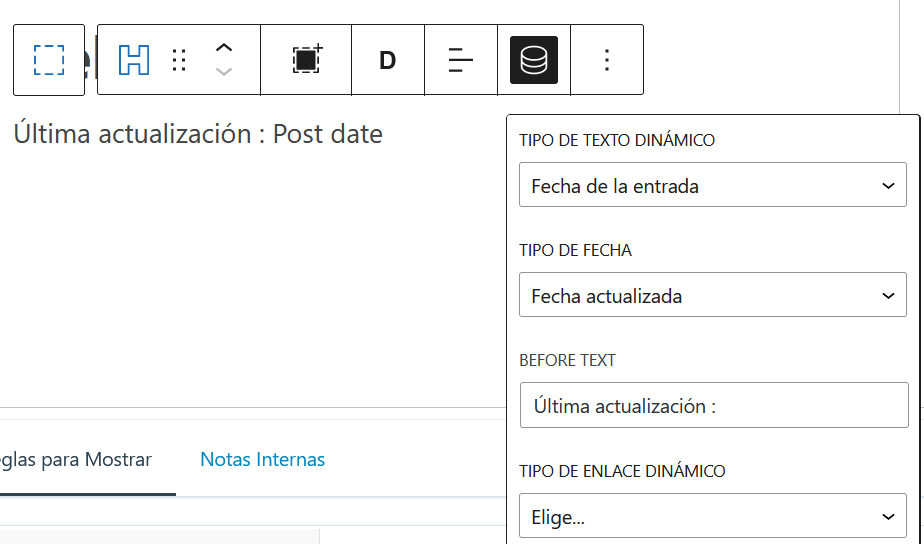Click the 'Última actualización : Post date' headline
This screenshot has height=544, width=924.
pyautogui.click(x=198, y=134)
